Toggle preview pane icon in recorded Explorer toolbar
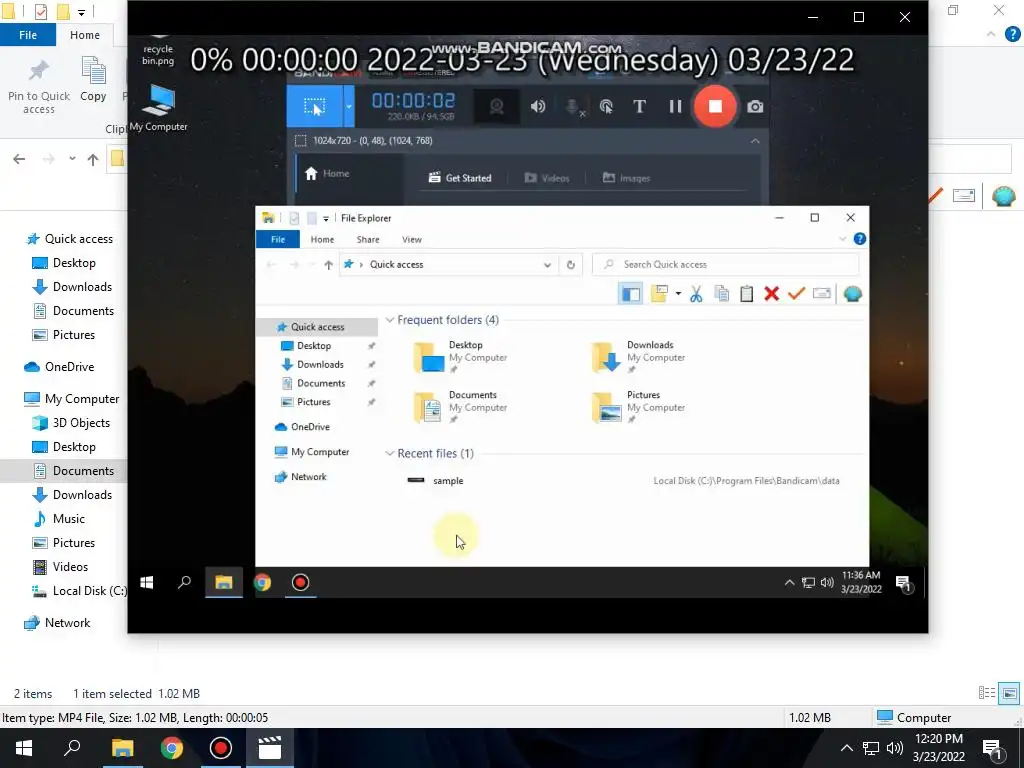The height and width of the screenshot is (768, 1024). (x=630, y=294)
